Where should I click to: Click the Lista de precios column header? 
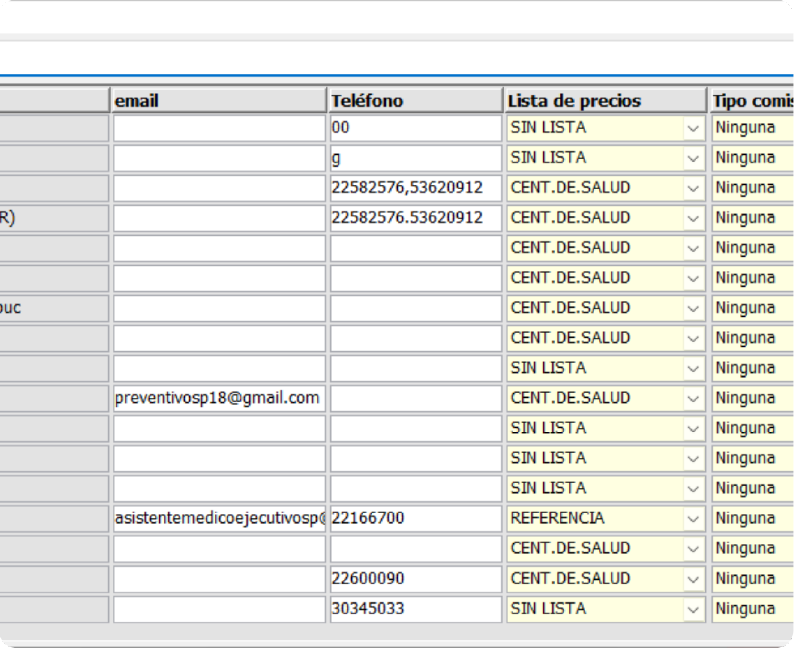tap(605, 100)
